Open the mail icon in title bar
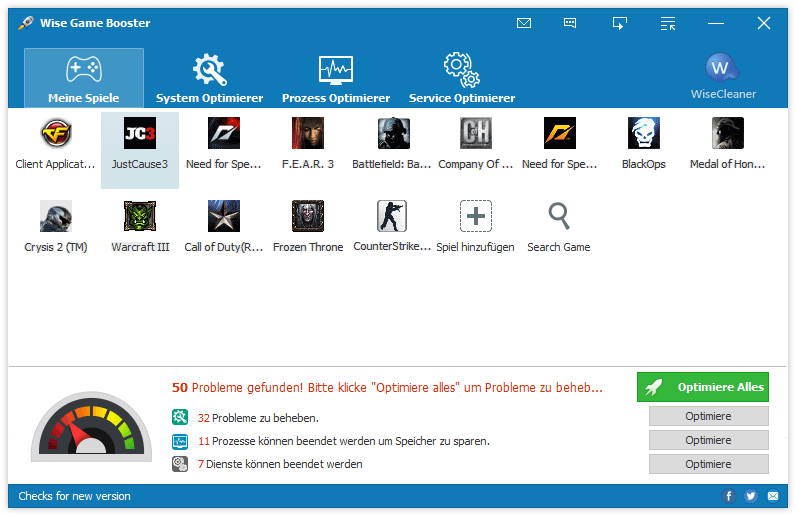The width and height of the screenshot is (796, 516). (x=524, y=23)
